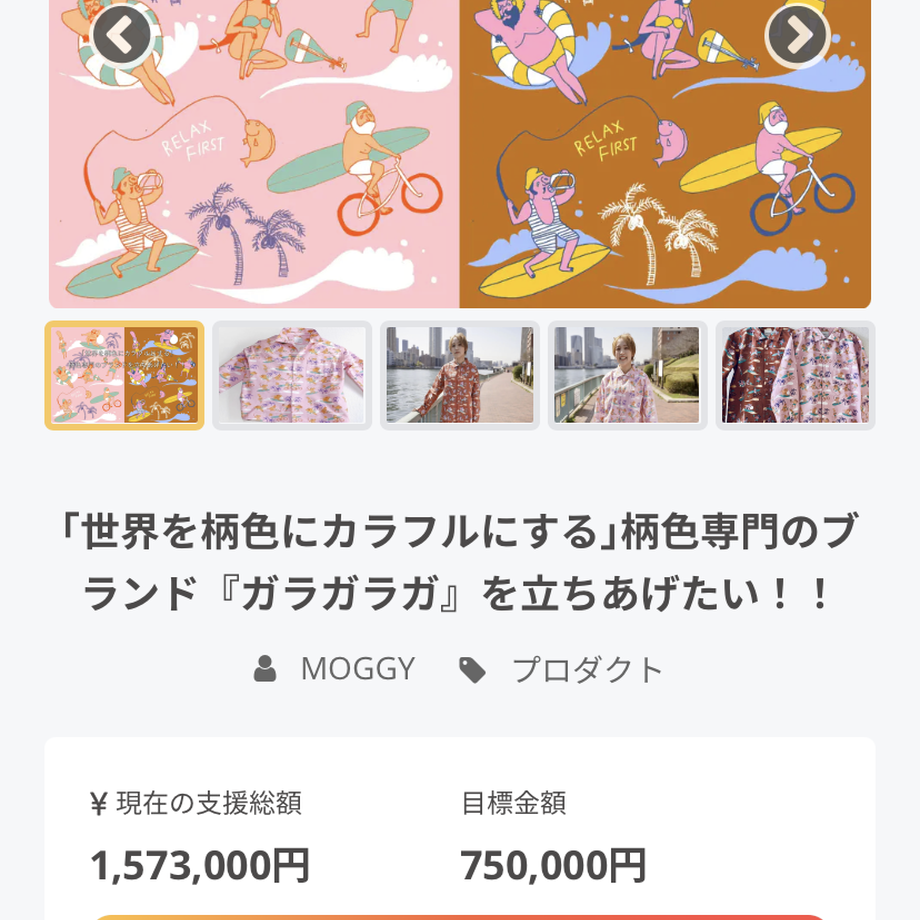
Task: Click the 目標金額 label
Action: click(514, 803)
